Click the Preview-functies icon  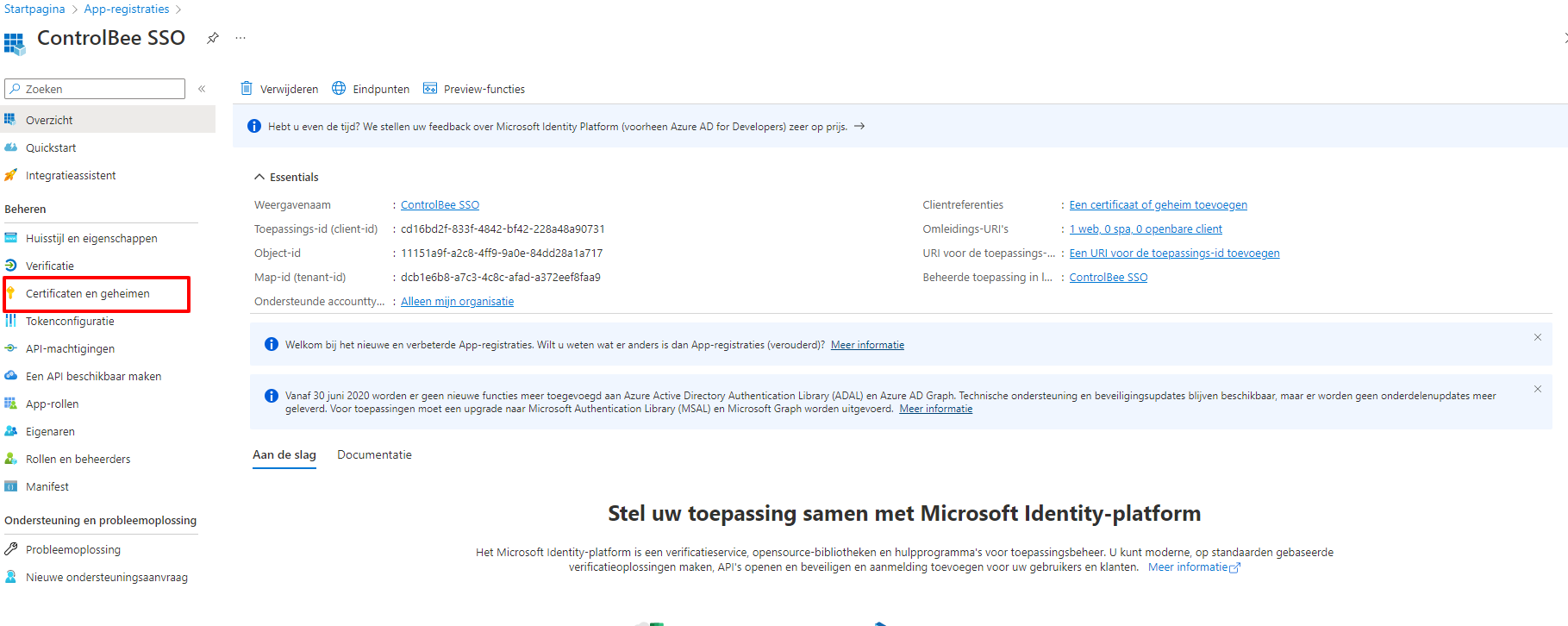pos(429,88)
